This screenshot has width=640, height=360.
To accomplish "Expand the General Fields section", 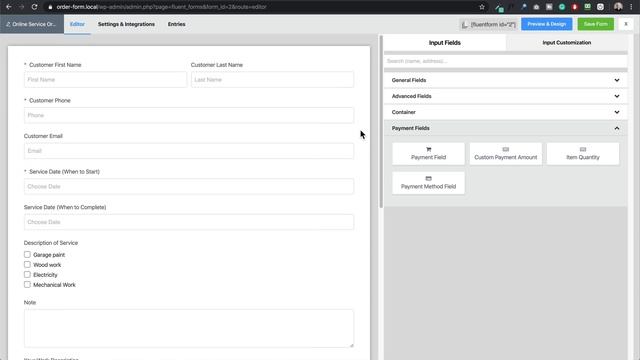I will tap(505, 80).
